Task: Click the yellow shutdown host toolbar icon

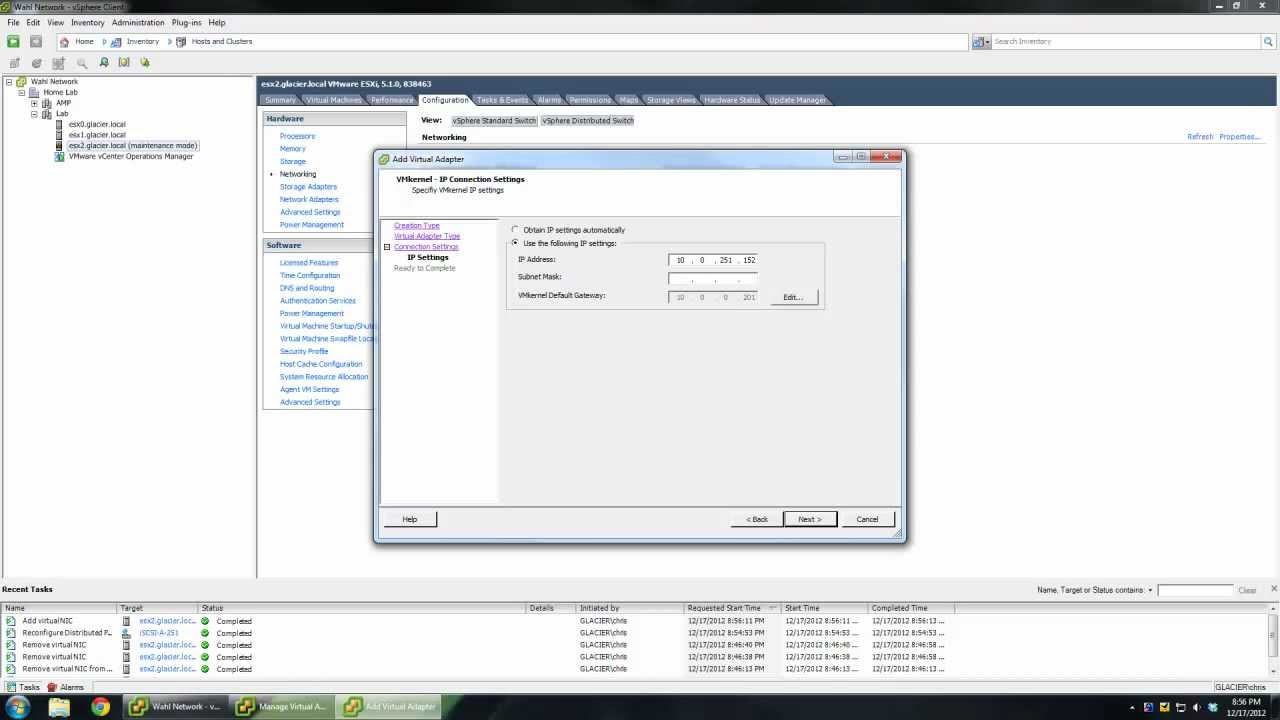Action: [145, 63]
